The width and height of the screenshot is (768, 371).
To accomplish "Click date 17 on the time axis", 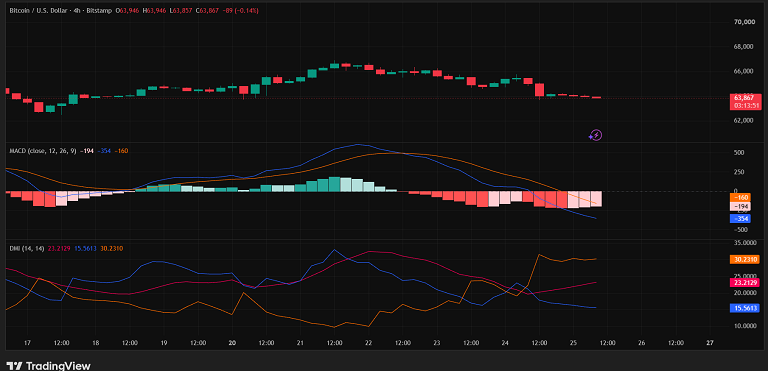I will click(27, 343).
